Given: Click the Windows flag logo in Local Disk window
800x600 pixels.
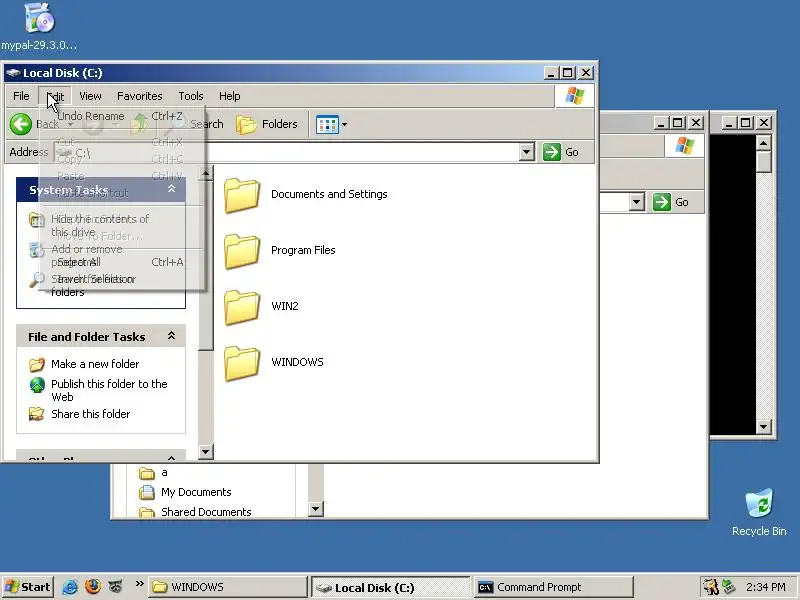Looking at the screenshot, I should click(x=574, y=96).
